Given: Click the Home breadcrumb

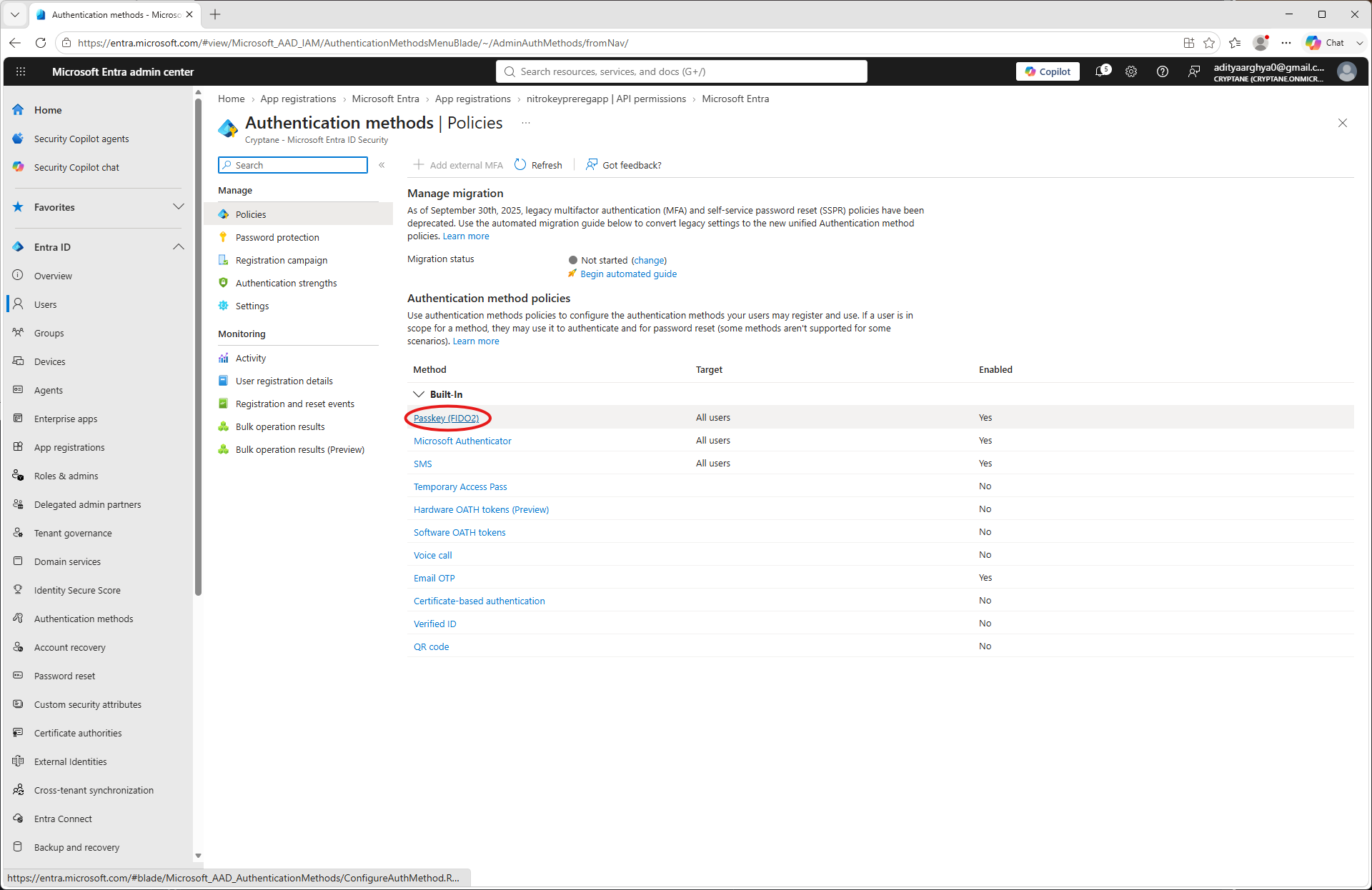Looking at the screenshot, I should (231, 99).
